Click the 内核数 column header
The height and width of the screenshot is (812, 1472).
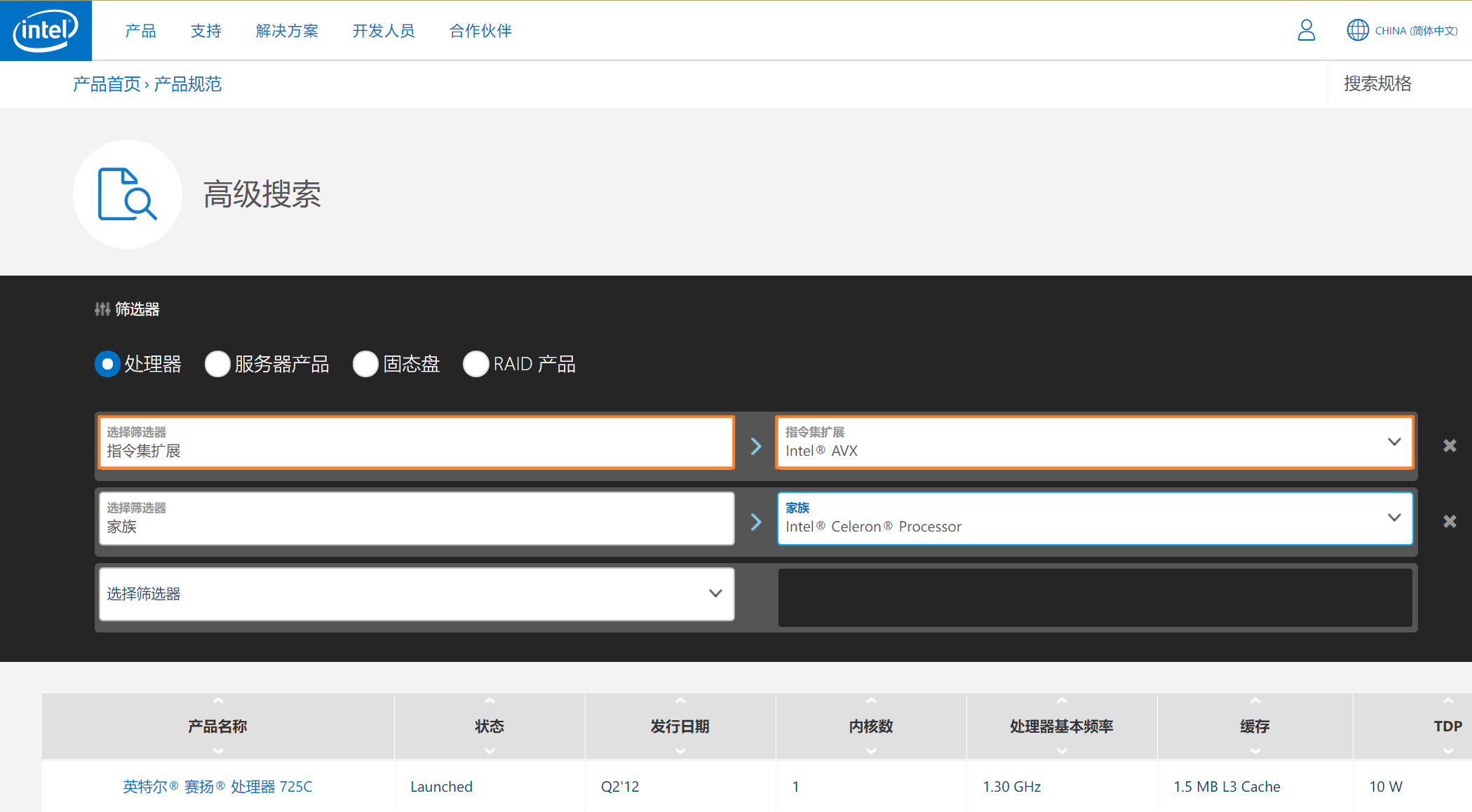click(871, 726)
